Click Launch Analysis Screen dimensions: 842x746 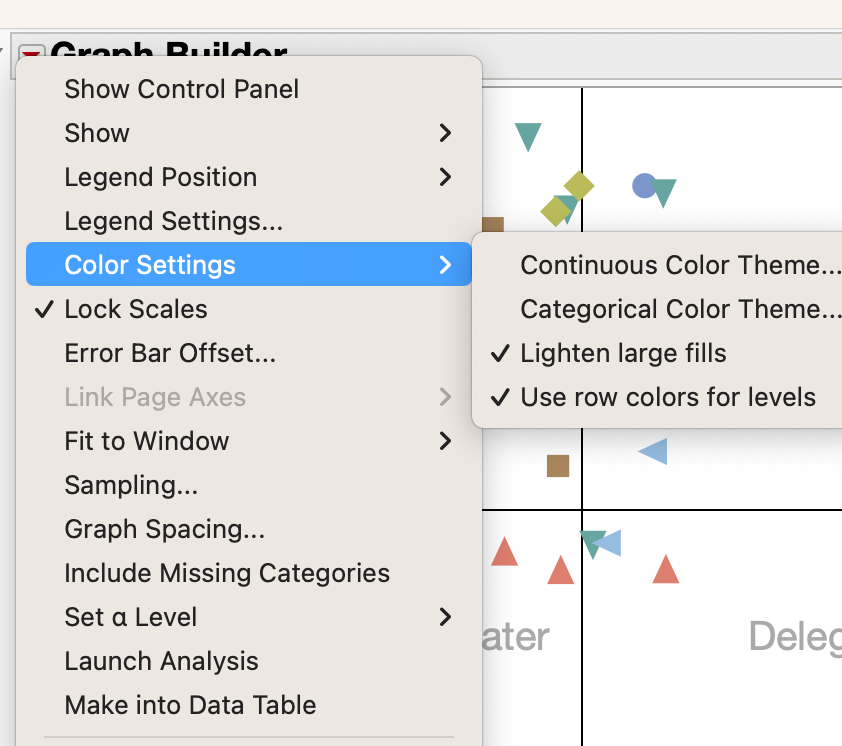161,661
